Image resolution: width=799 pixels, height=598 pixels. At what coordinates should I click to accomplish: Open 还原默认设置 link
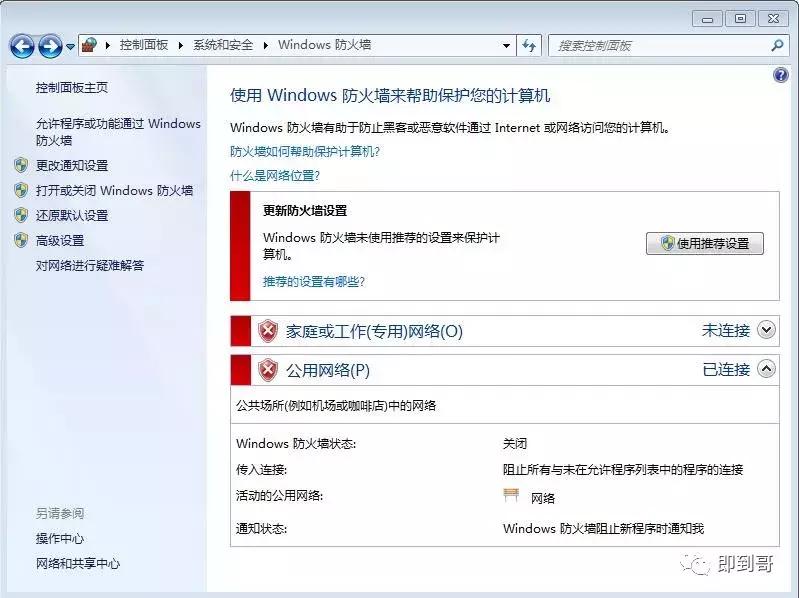[x=72, y=215]
